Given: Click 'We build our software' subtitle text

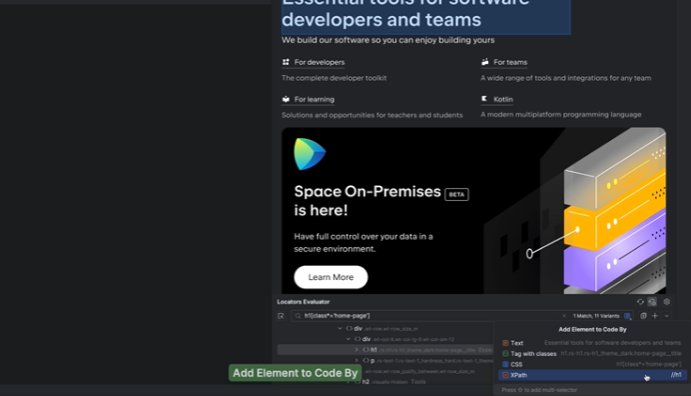Looking at the screenshot, I should [x=388, y=40].
